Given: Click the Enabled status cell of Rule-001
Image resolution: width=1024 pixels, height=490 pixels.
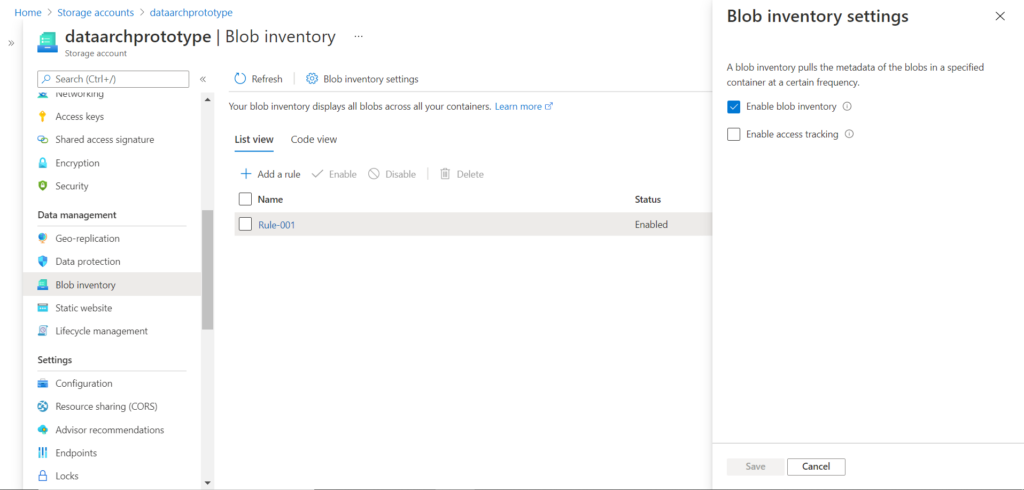Looking at the screenshot, I should click(x=651, y=224).
